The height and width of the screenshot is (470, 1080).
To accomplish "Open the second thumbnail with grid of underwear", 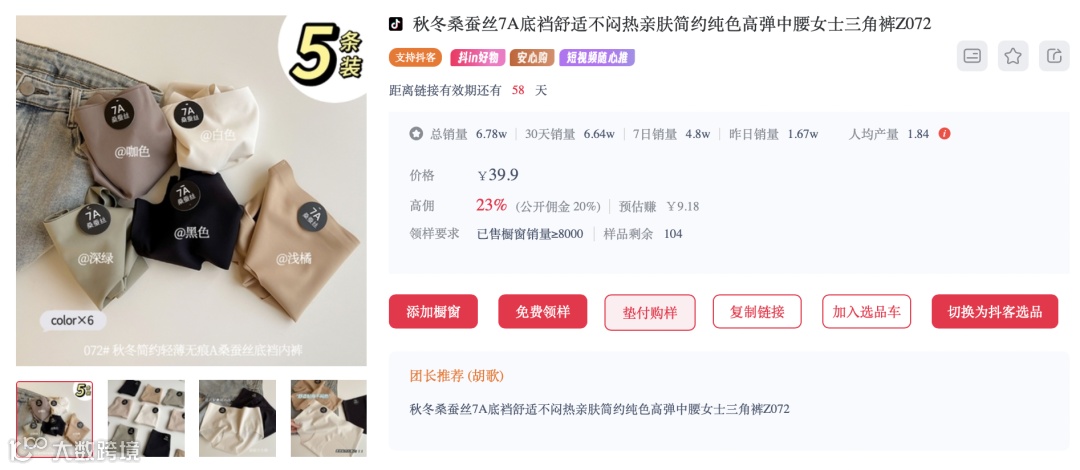I will [146, 418].
